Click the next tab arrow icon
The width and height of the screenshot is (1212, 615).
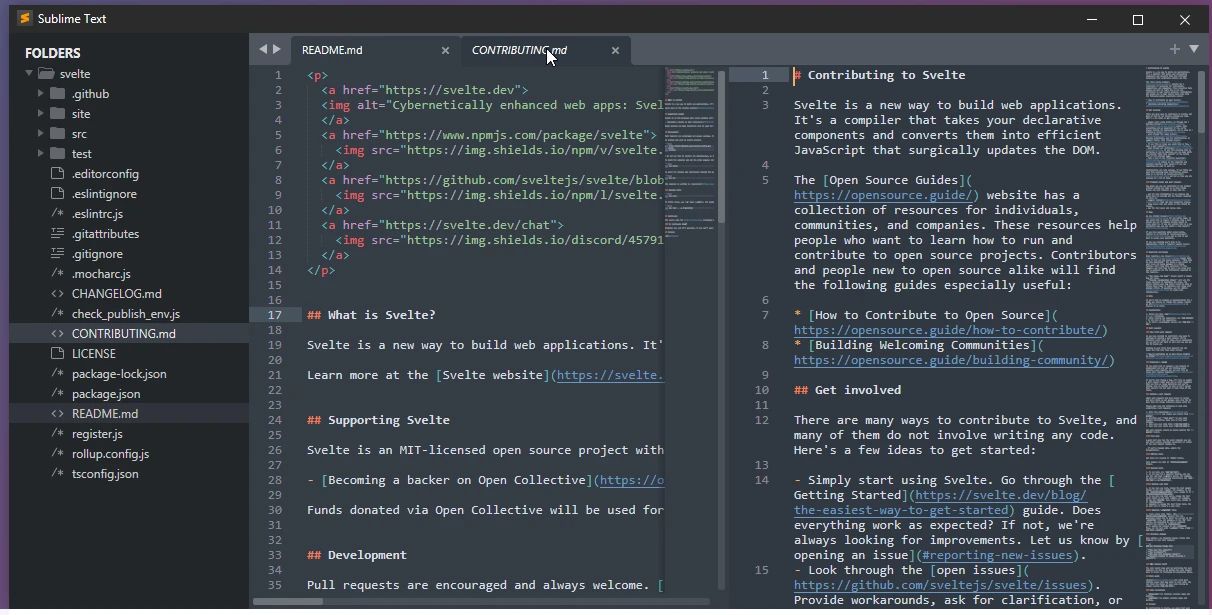point(277,49)
